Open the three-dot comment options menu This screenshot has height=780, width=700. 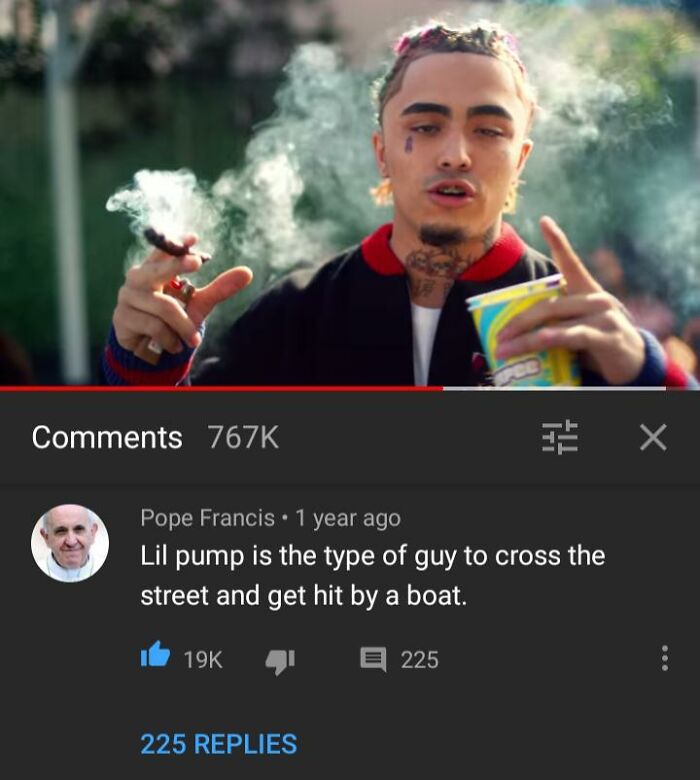tap(664, 659)
